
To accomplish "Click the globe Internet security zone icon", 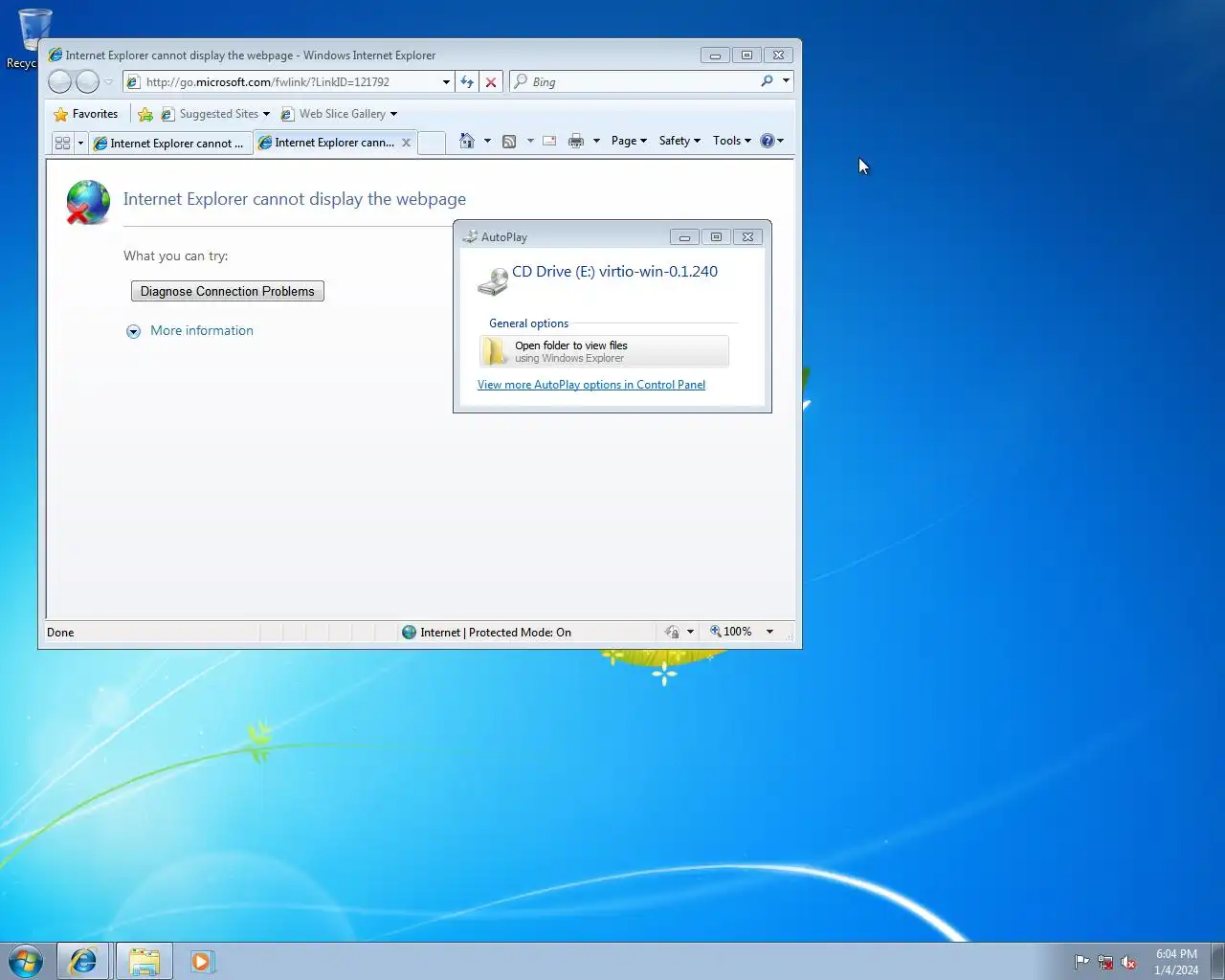I will click(410, 633).
